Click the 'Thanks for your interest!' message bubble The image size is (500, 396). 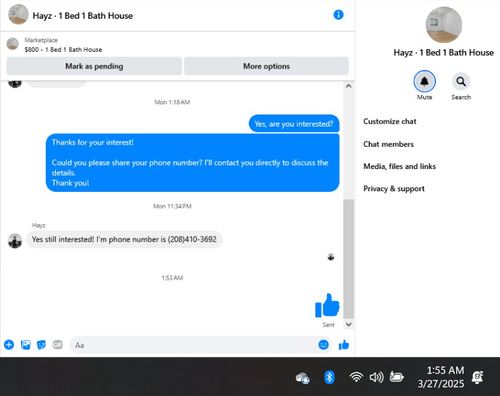[x=193, y=163]
